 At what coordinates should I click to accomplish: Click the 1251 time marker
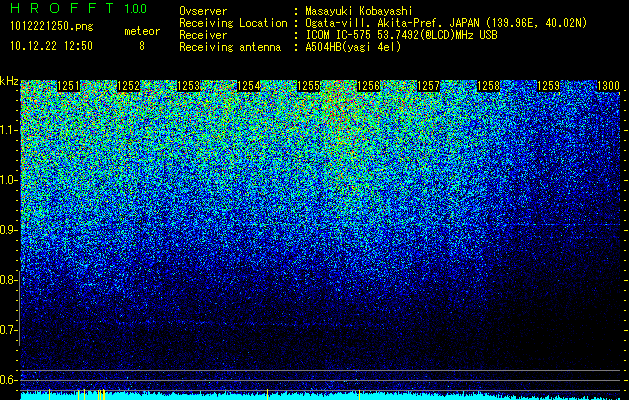click(69, 86)
